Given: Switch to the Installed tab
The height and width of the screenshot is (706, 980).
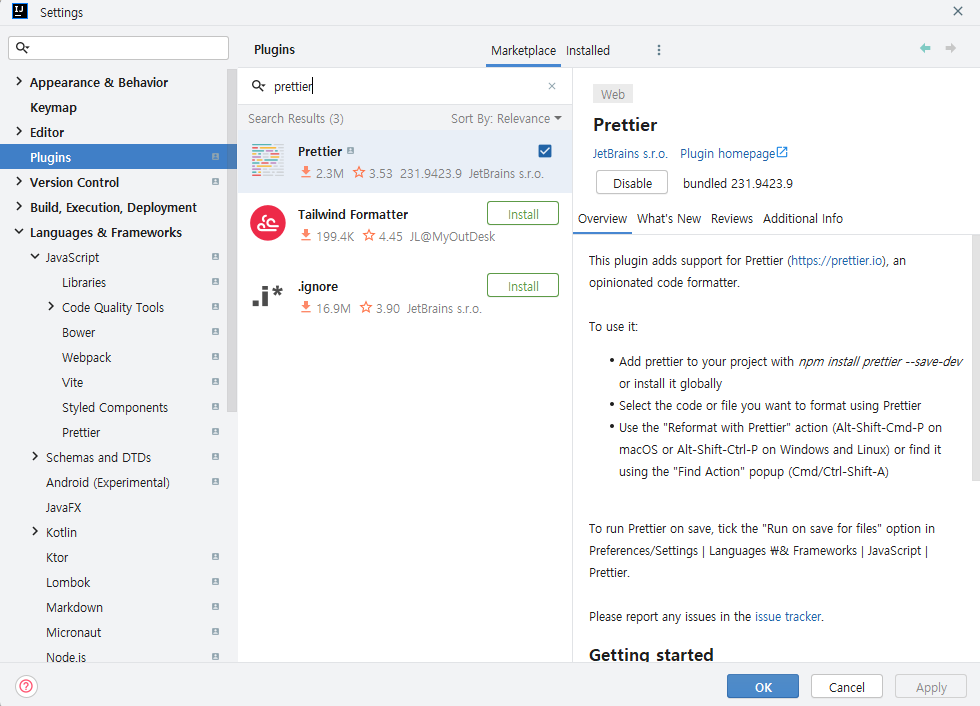Looking at the screenshot, I should [x=588, y=51].
